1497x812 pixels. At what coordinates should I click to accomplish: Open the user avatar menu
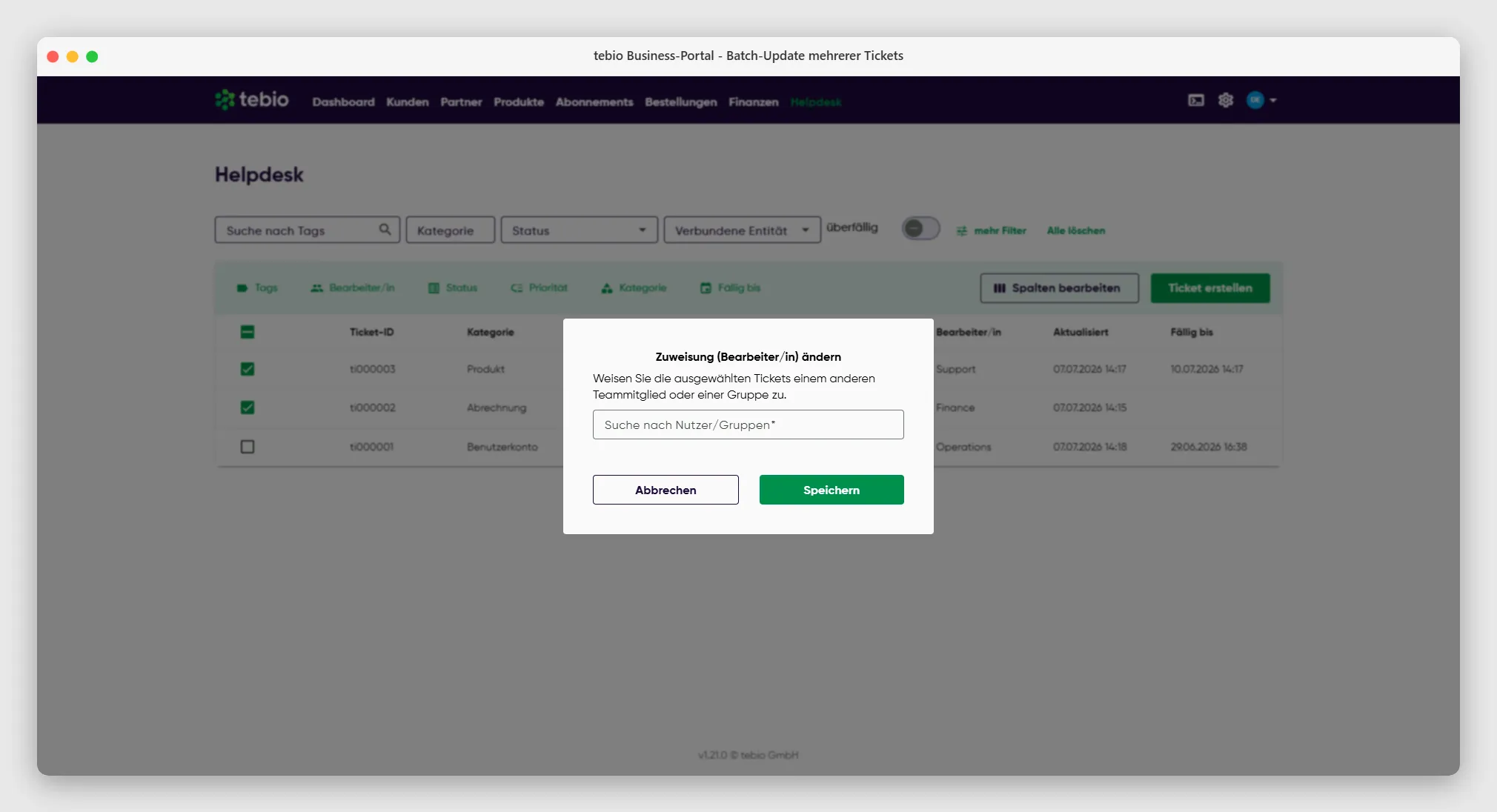click(x=1255, y=100)
